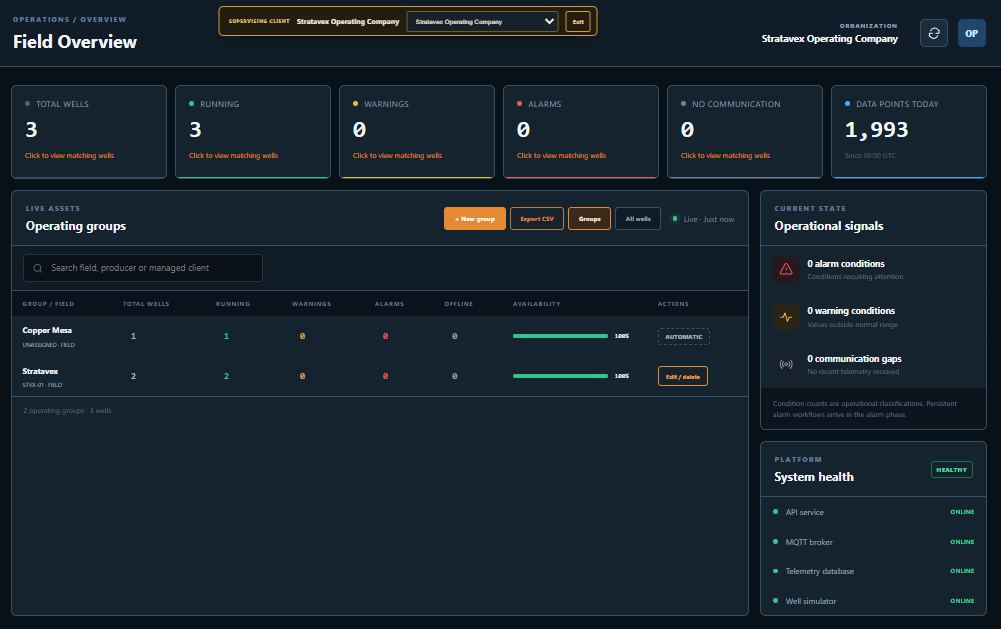Click the refresh icon button
Screen dimensions: 1001x629
(x=933, y=33)
